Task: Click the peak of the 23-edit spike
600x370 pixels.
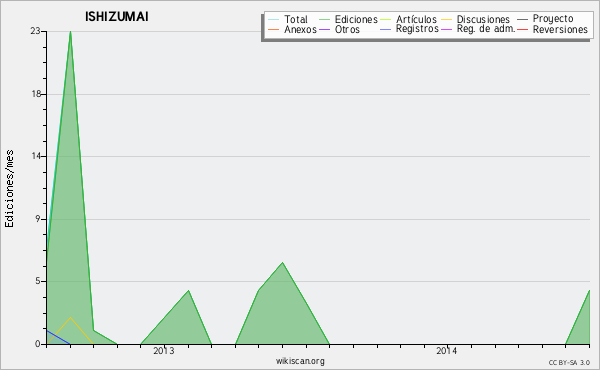Action: (70, 31)
